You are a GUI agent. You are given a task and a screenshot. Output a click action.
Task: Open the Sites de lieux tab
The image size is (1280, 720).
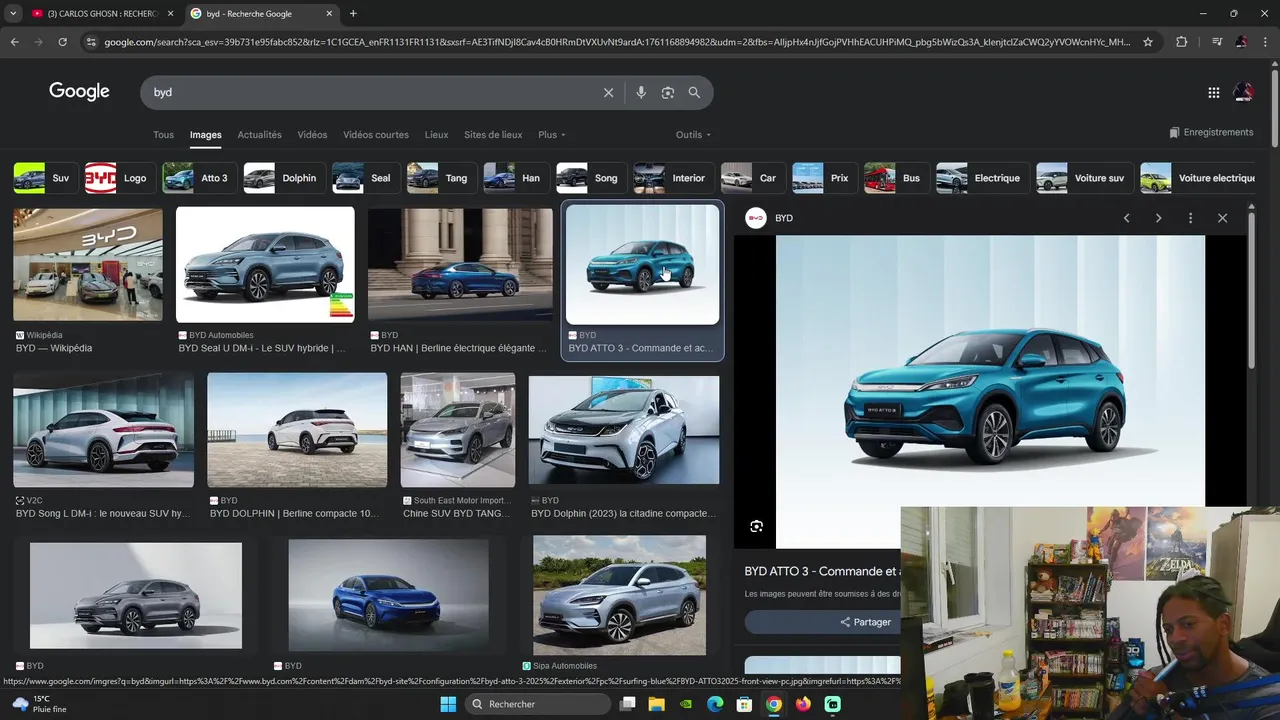pos(493,135)
